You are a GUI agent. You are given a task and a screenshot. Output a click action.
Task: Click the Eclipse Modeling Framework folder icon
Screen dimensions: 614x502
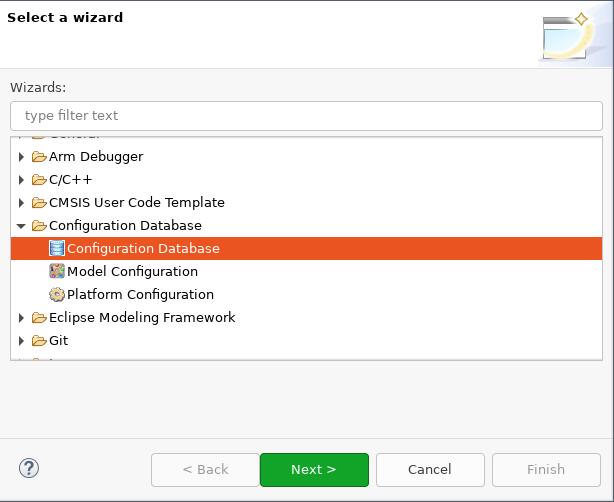click(39, 317)
